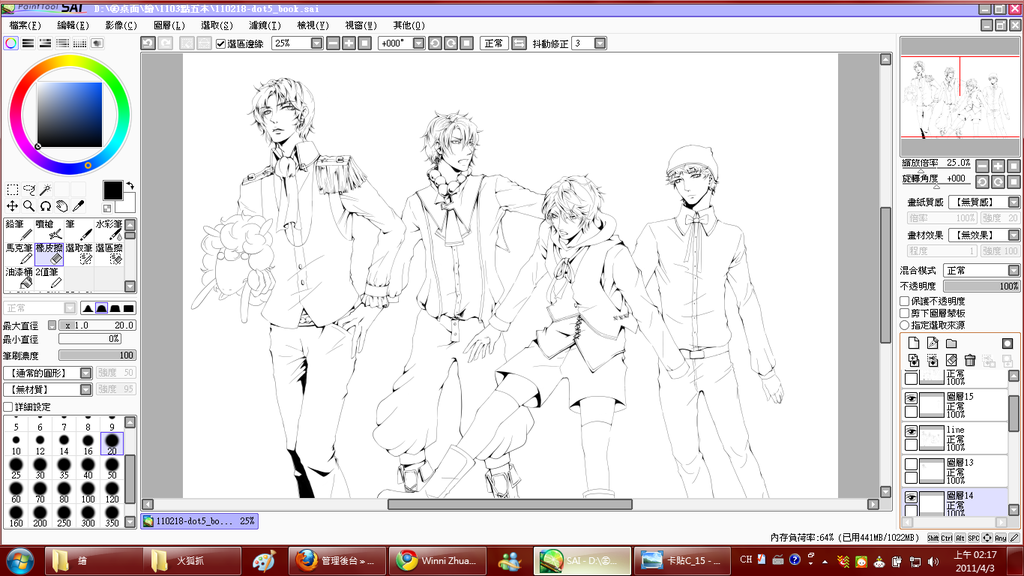The height and width of the screenshot is (576, 1024).
Task: Open the 圖層 menu
Action: (167, 25)
